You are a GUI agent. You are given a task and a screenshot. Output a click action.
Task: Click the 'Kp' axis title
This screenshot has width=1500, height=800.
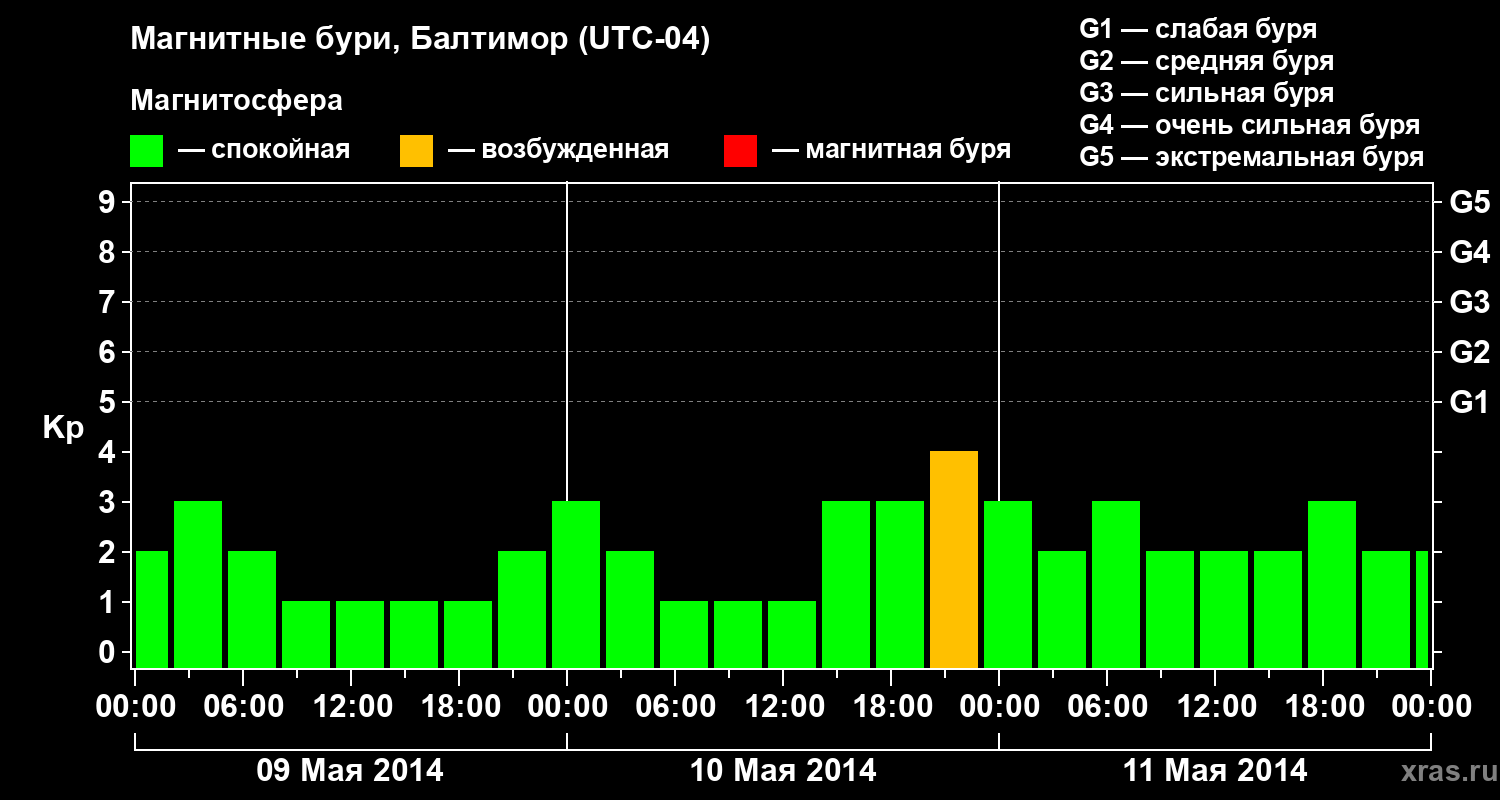pyautogui.click(x=63, y=427)
